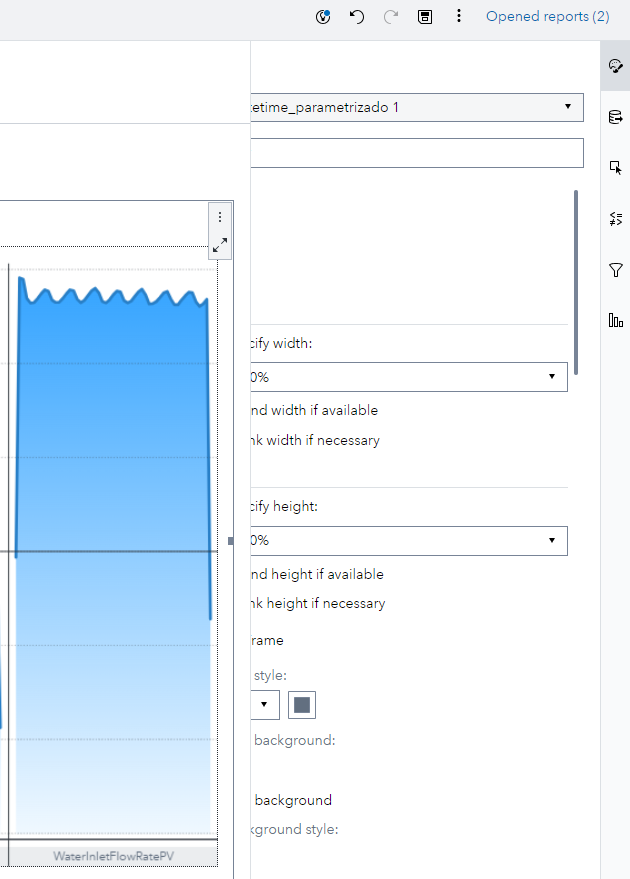This screenshot has width=630, height=879.
Task: Open the Actions pane
Action: pos(615,167)
